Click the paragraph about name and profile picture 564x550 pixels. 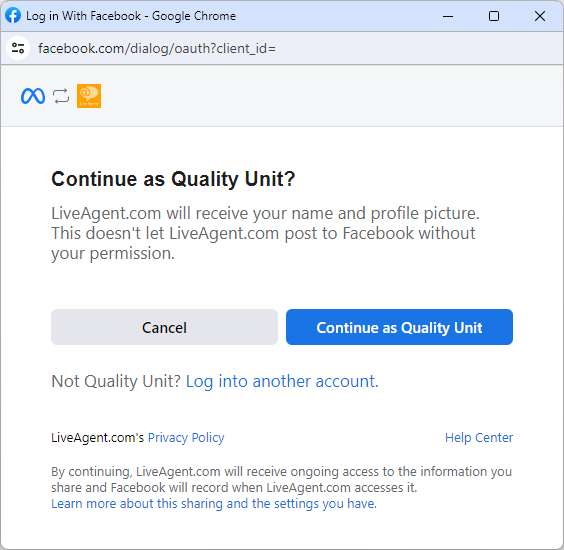click(x=265, y=233)
